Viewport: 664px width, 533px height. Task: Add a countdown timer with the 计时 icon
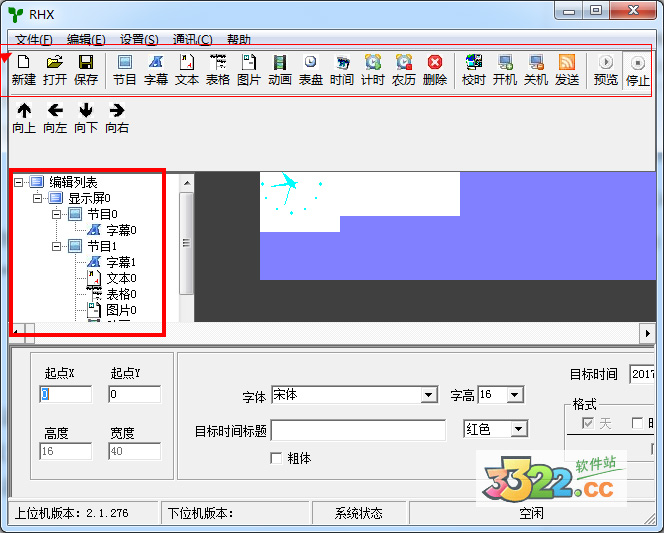[x=373, y=70]
